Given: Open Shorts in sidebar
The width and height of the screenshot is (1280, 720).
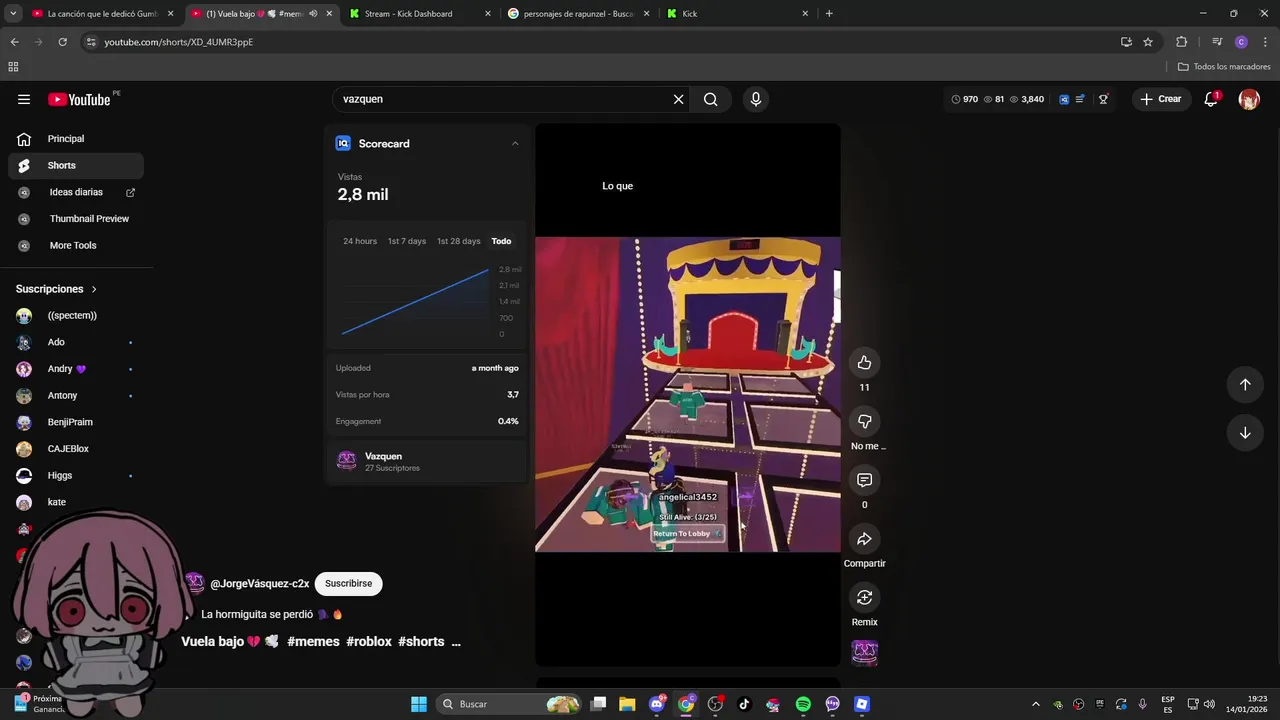Looking at the screenshot, I should click(76, 165).
